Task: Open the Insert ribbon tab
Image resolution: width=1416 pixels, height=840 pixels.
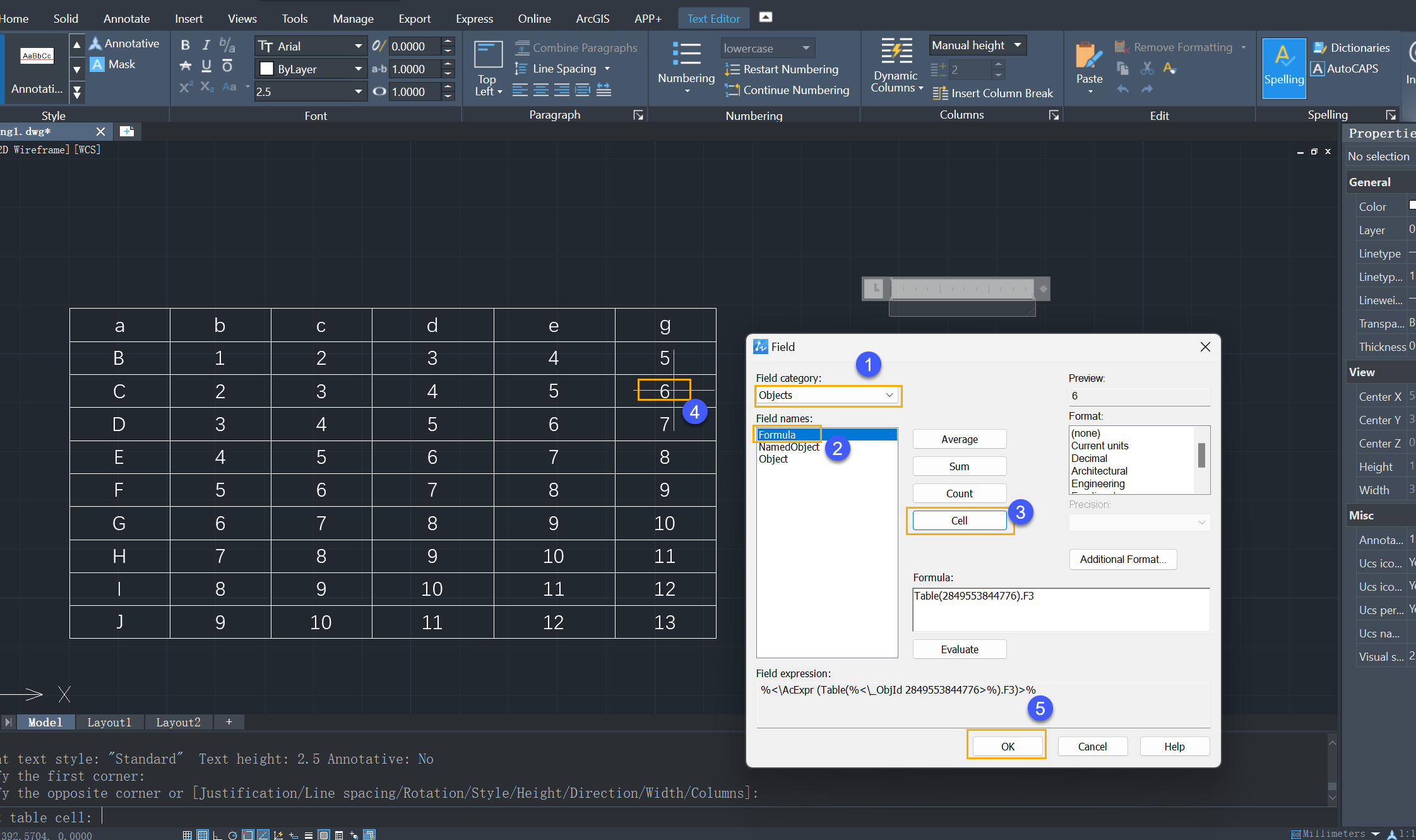Action: [189, 18]
